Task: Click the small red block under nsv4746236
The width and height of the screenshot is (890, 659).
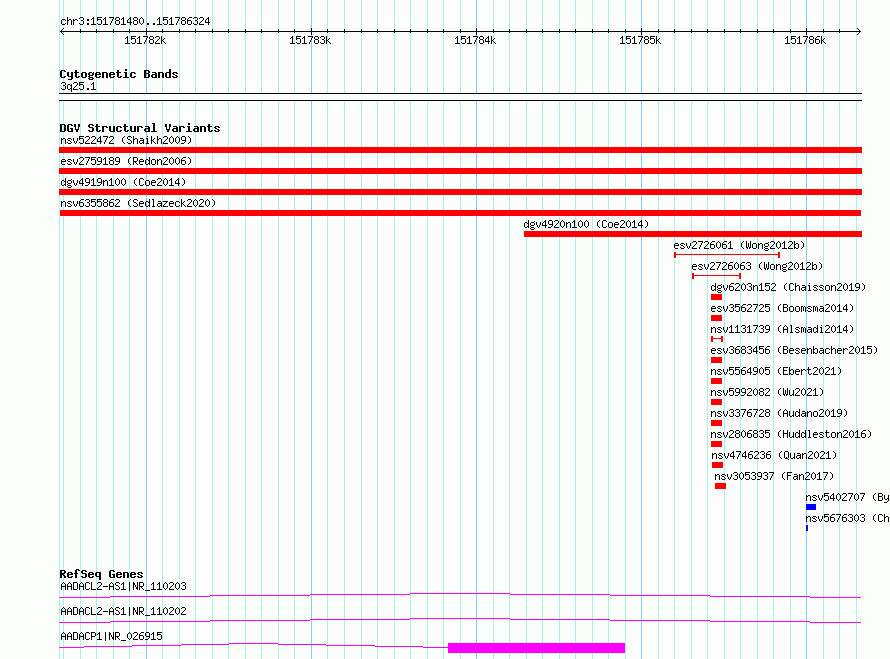Action: click(717, 465)
